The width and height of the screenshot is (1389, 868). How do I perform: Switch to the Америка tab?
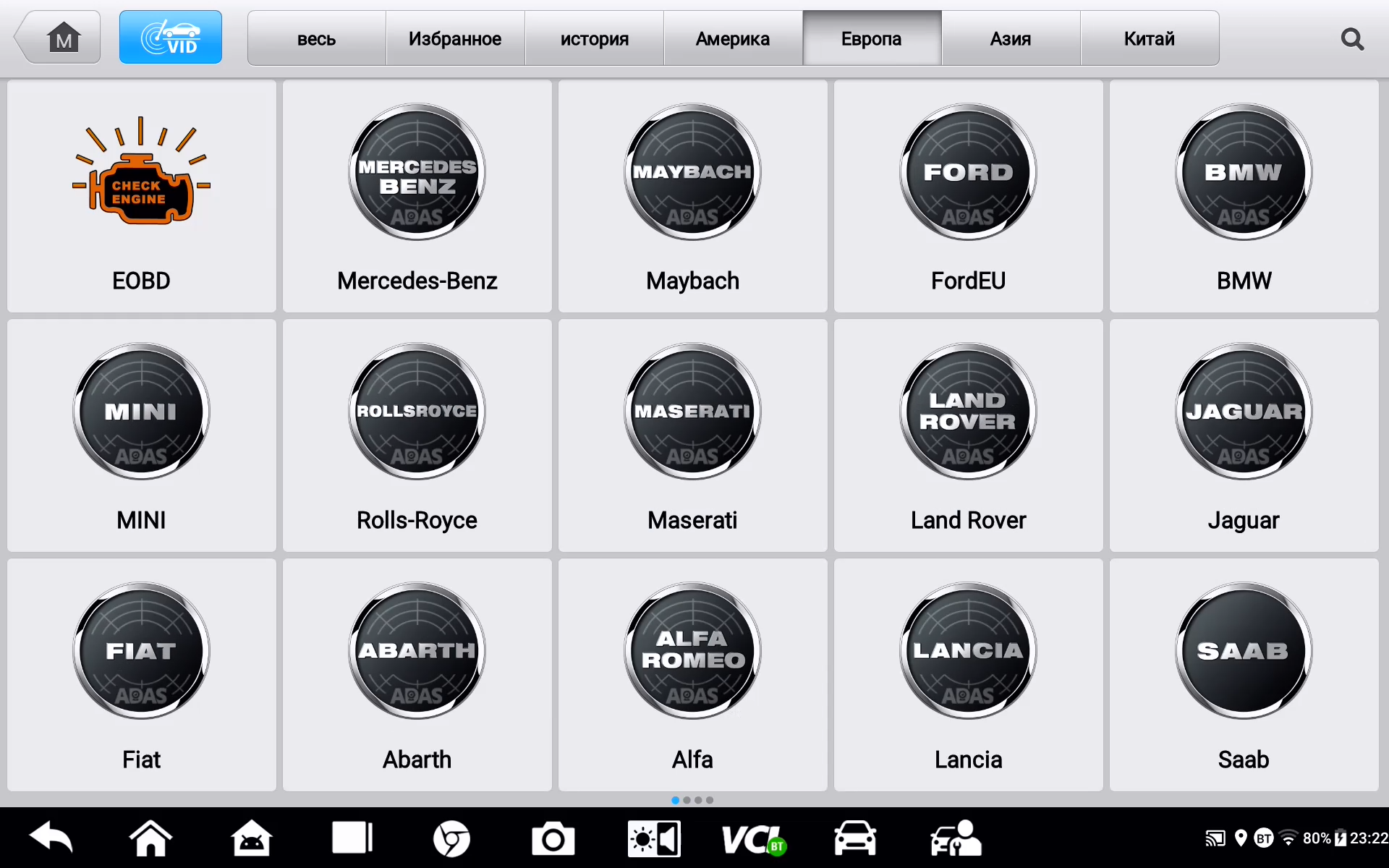point(733,38)
